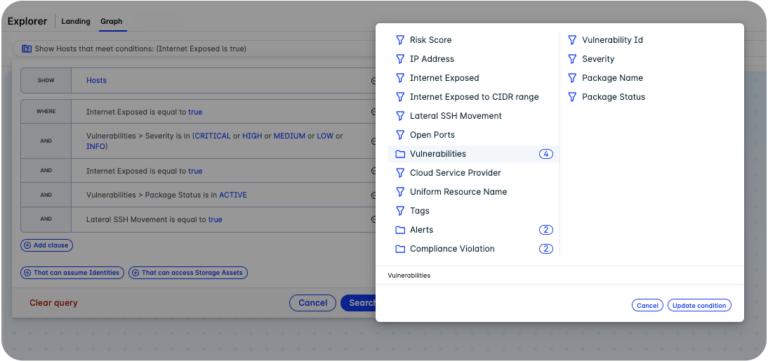
Task: Switch to the Graph tab
Action: [x=111, y=22]
